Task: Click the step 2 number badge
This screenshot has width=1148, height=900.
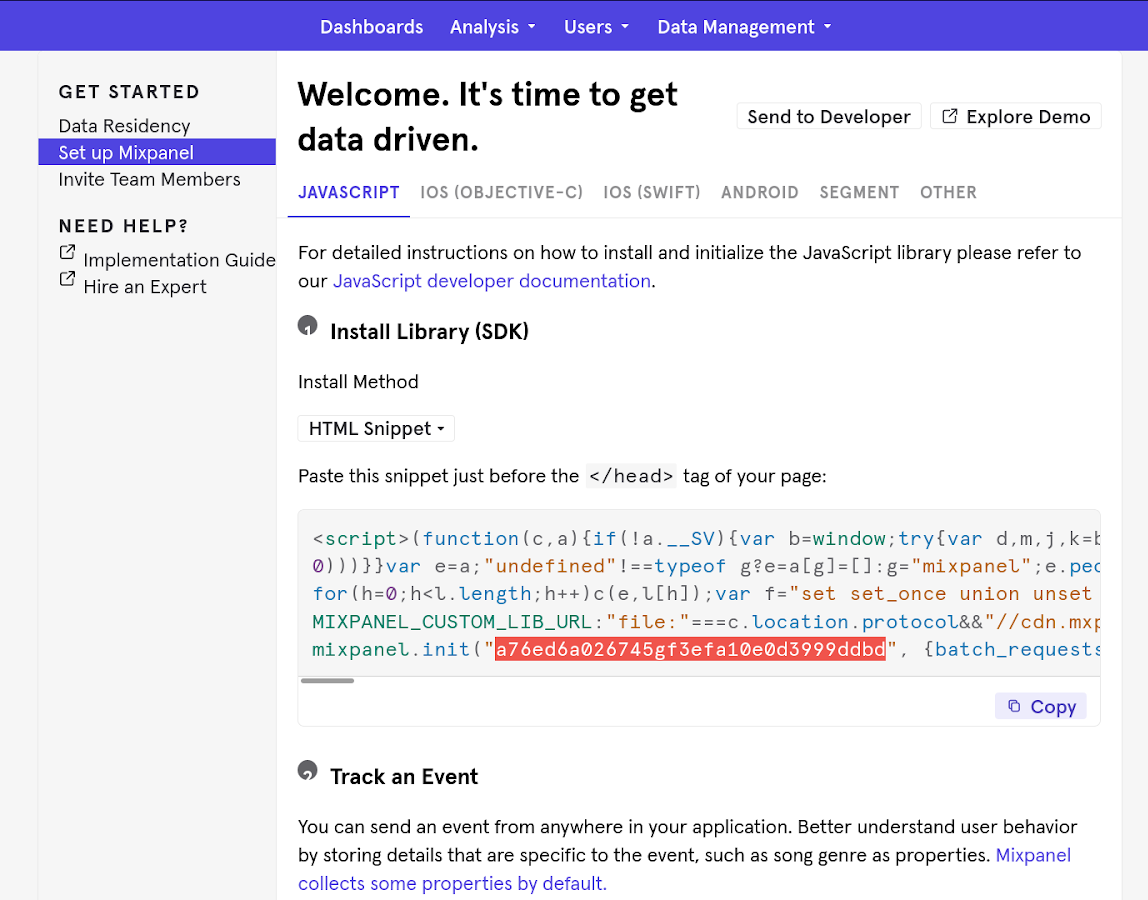Action: pos(308,771)
